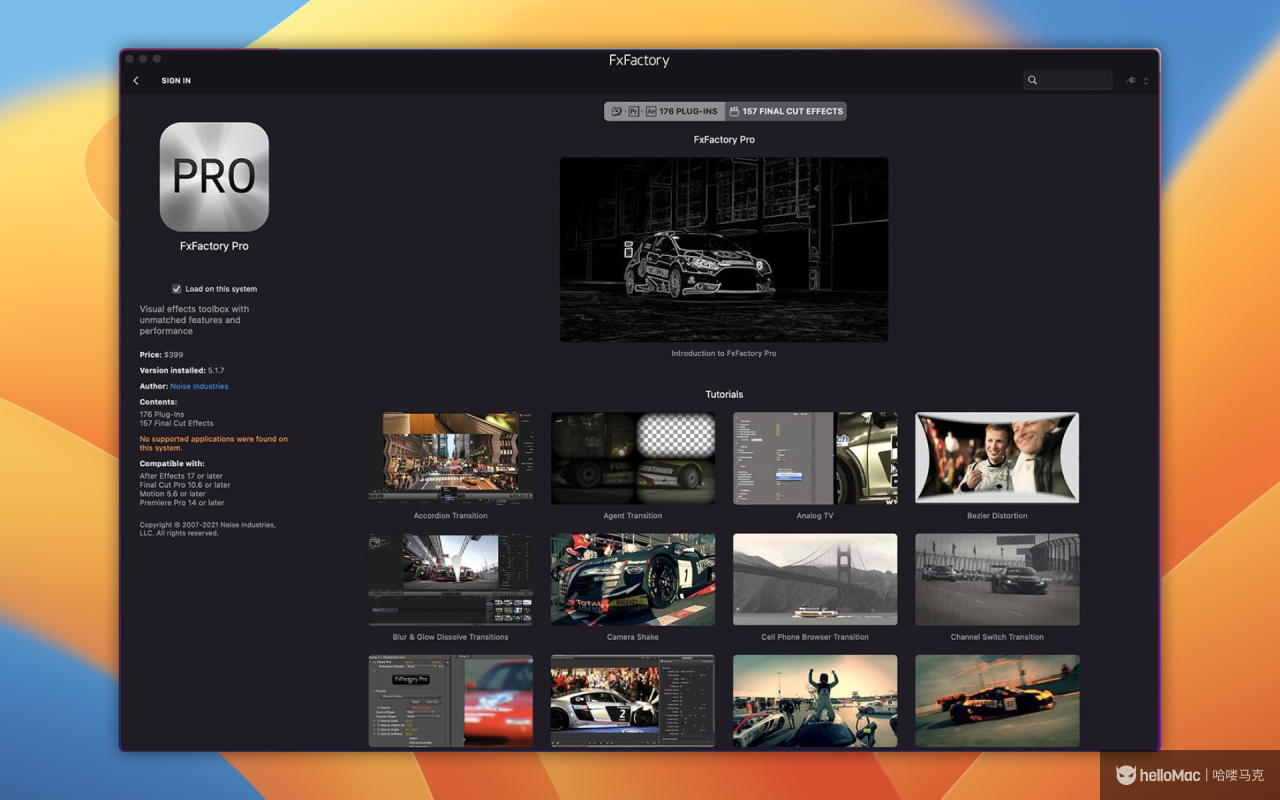Screen dimensions: 1280x800
Task: Click the Motion icon in plug-ins tab
Action: pyautogui.click(x=617, y=111)
